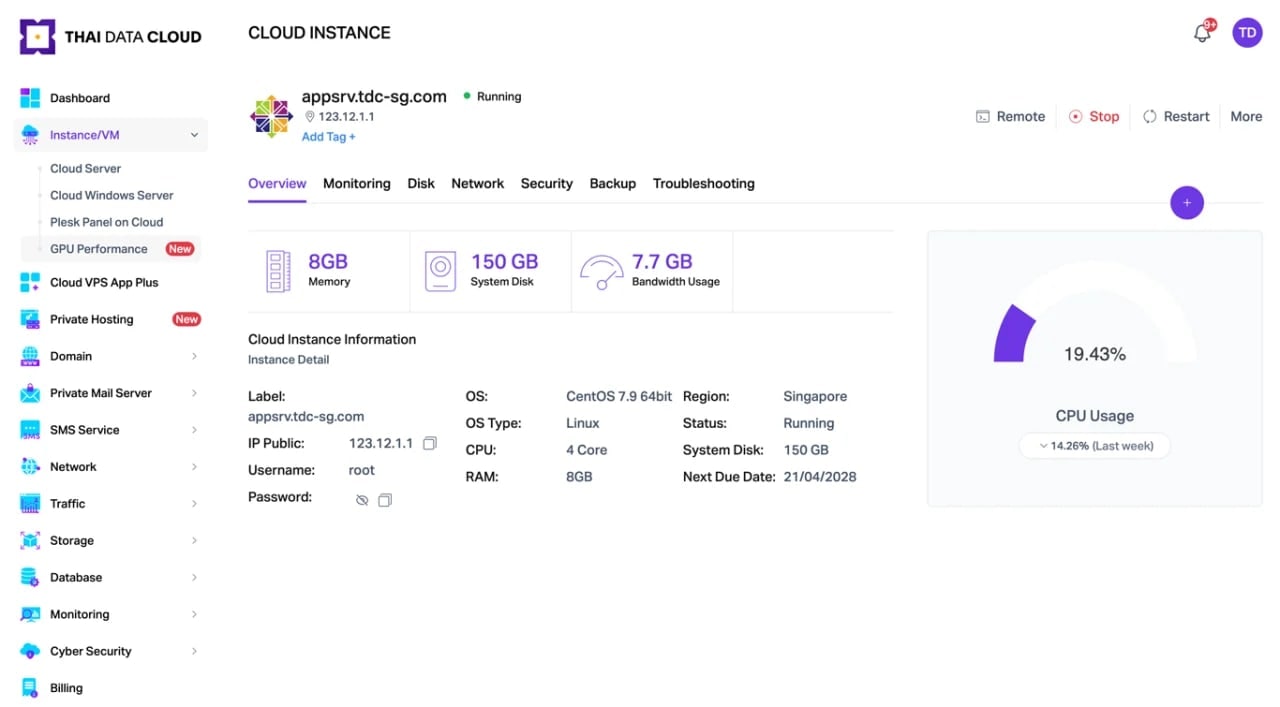The width and height of the screenshot is (1280, 707).
Task: Click the System Disk icon
Action: 440,271
